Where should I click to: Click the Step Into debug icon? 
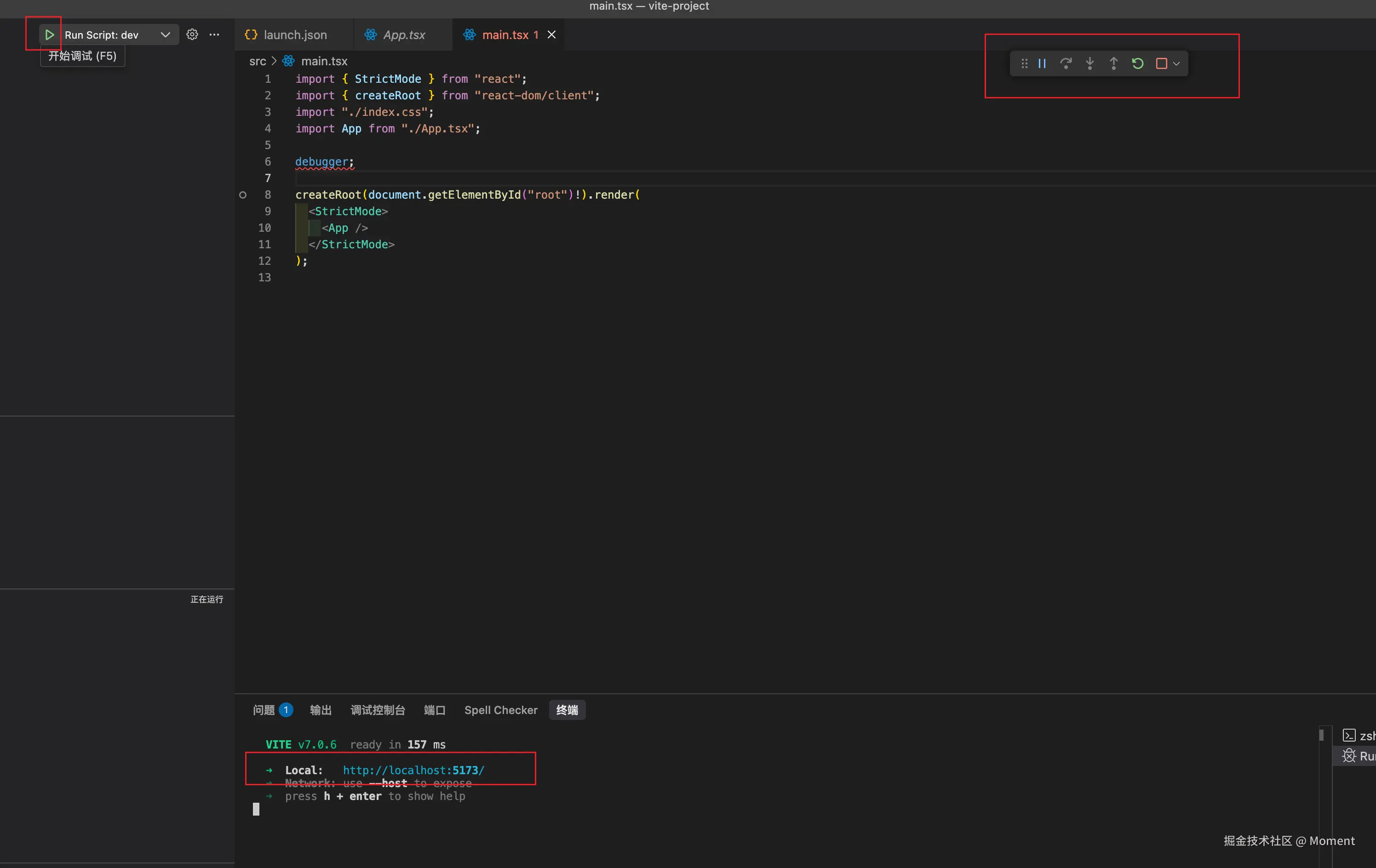coord(1089,63)
